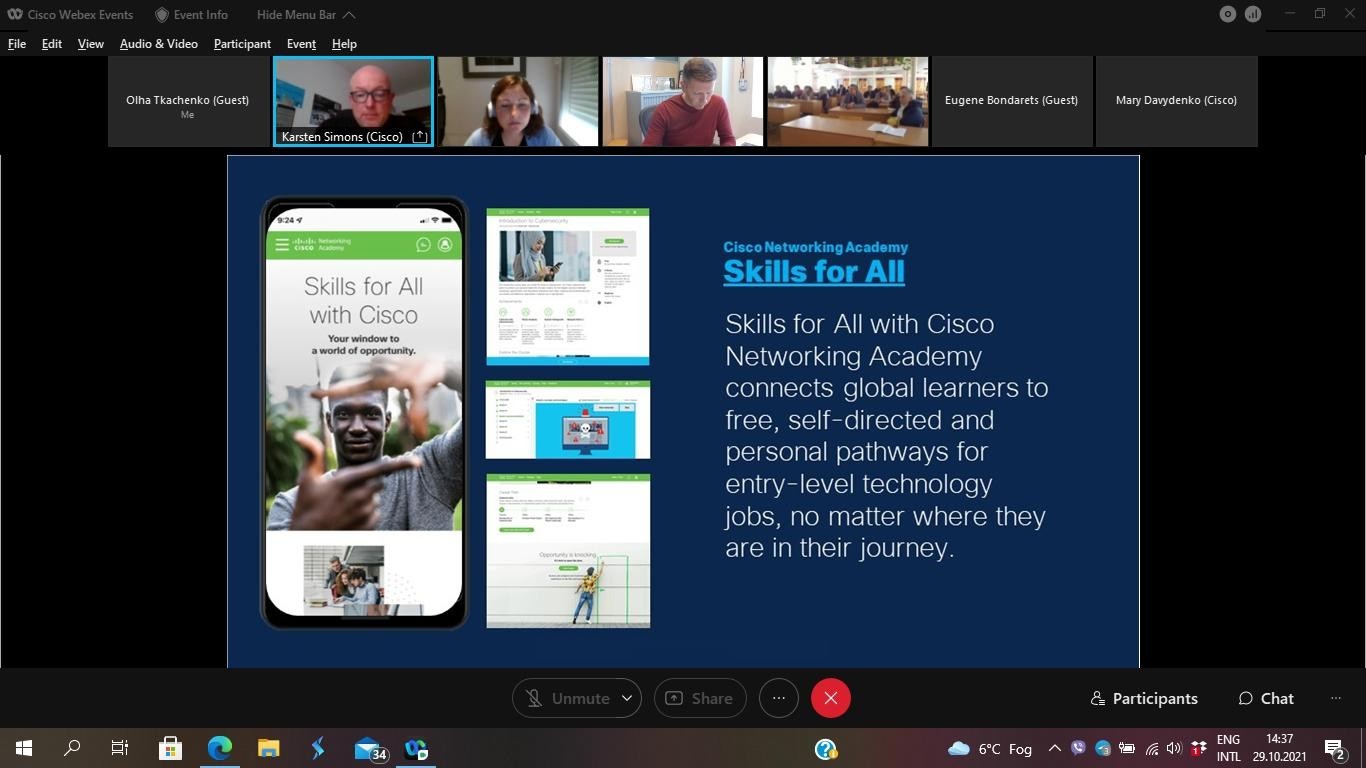Open Task View on the taskbar
Screen dimensions: 1366x768
click(120, 748)
